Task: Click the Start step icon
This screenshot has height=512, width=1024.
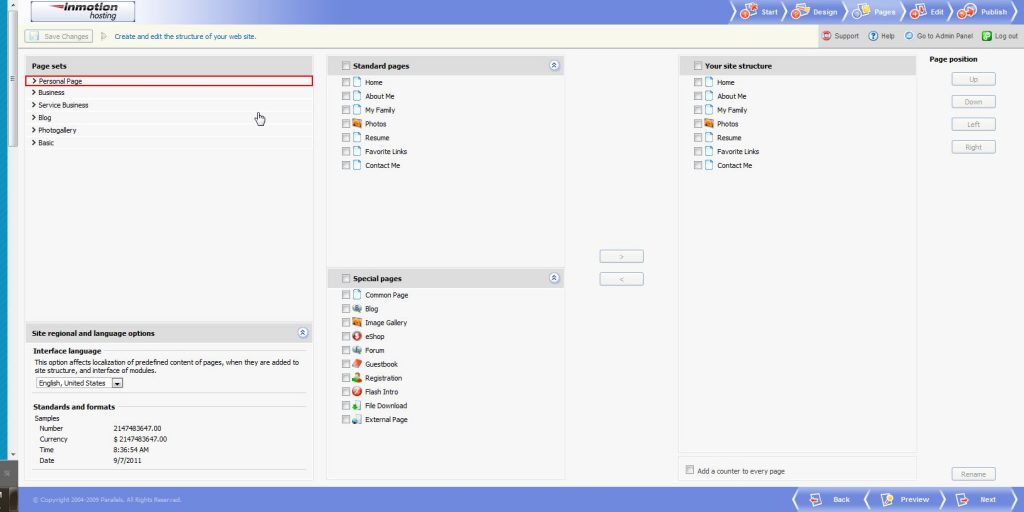Action: pos(748,11)
